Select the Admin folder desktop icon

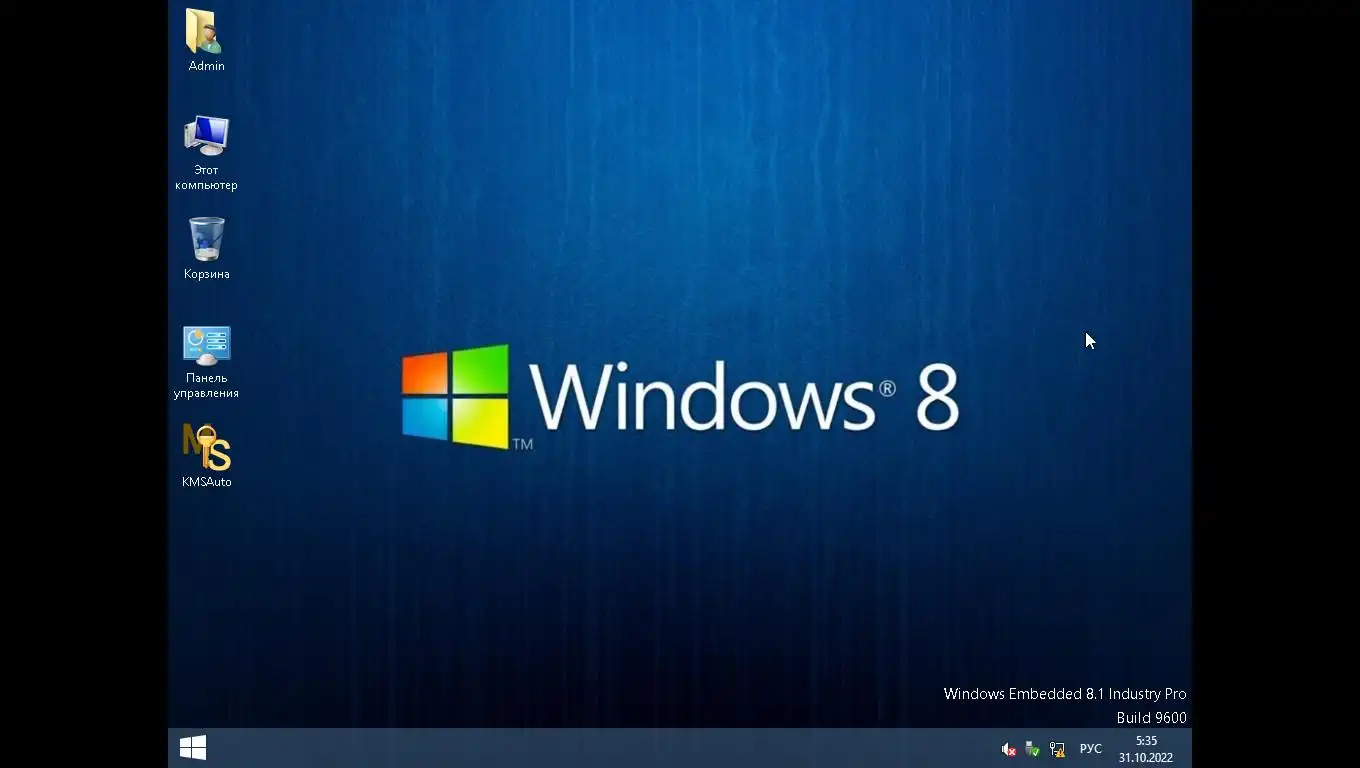tap(206, 40)
